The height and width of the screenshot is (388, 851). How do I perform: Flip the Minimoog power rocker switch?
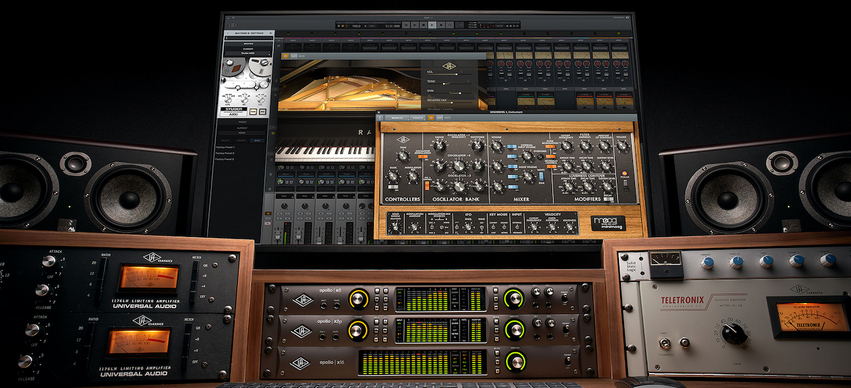coord(625,186)
